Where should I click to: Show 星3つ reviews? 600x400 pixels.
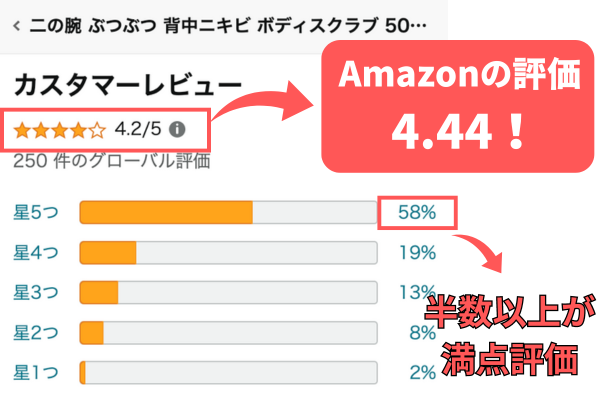point(37,292)
